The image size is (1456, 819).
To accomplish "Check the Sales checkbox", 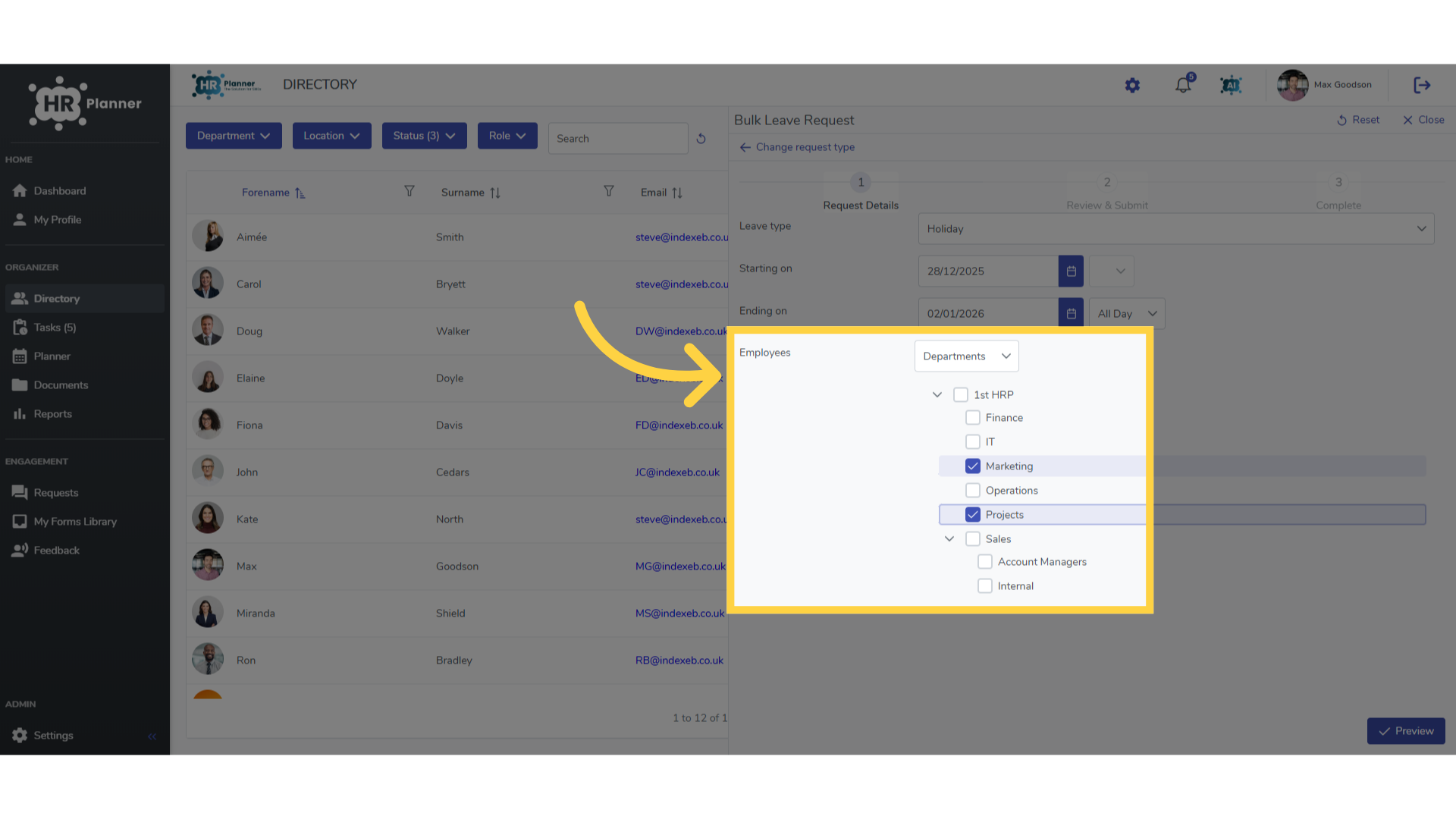I will 973,538.
